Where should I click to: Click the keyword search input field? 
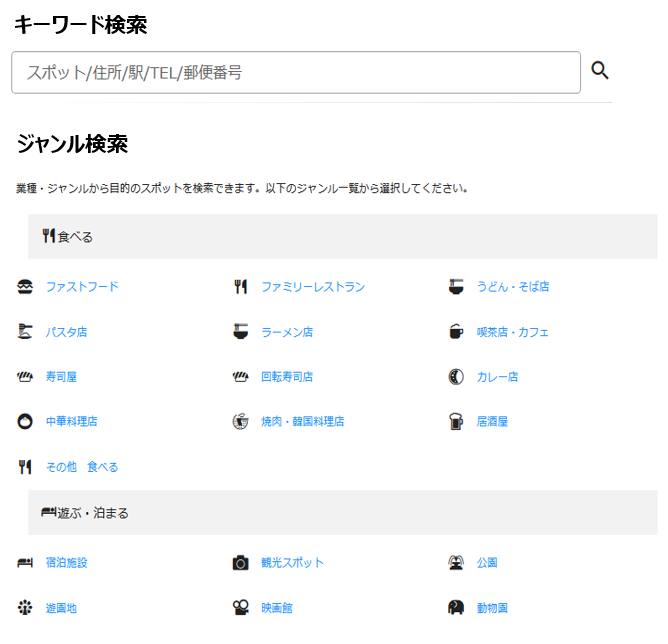pos(296,72)
